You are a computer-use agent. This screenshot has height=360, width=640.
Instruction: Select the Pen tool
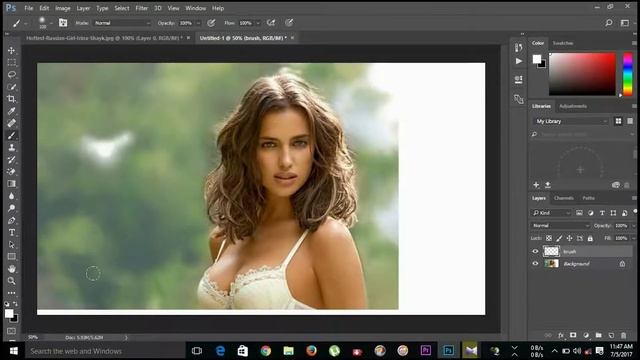11,220
